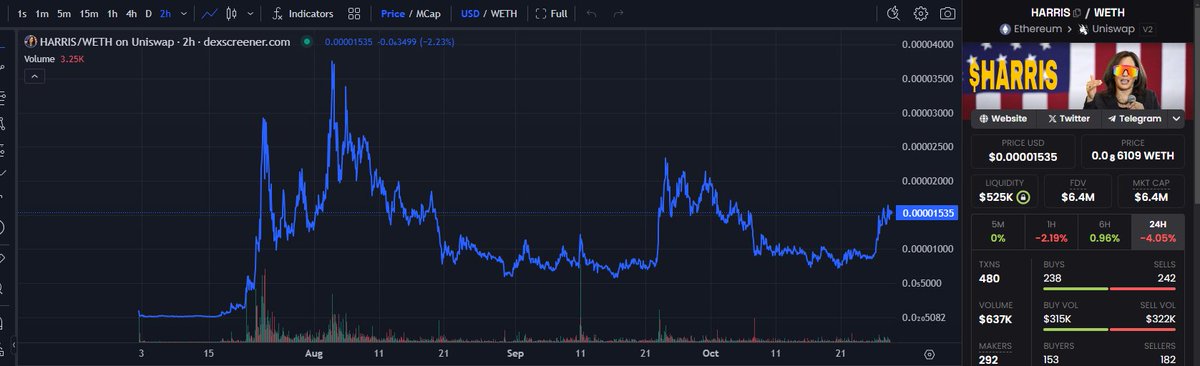This screenshot has height=366, width=1200.
Task: Expand the timeframe dropdown arrow
Action: click(185, 14)
